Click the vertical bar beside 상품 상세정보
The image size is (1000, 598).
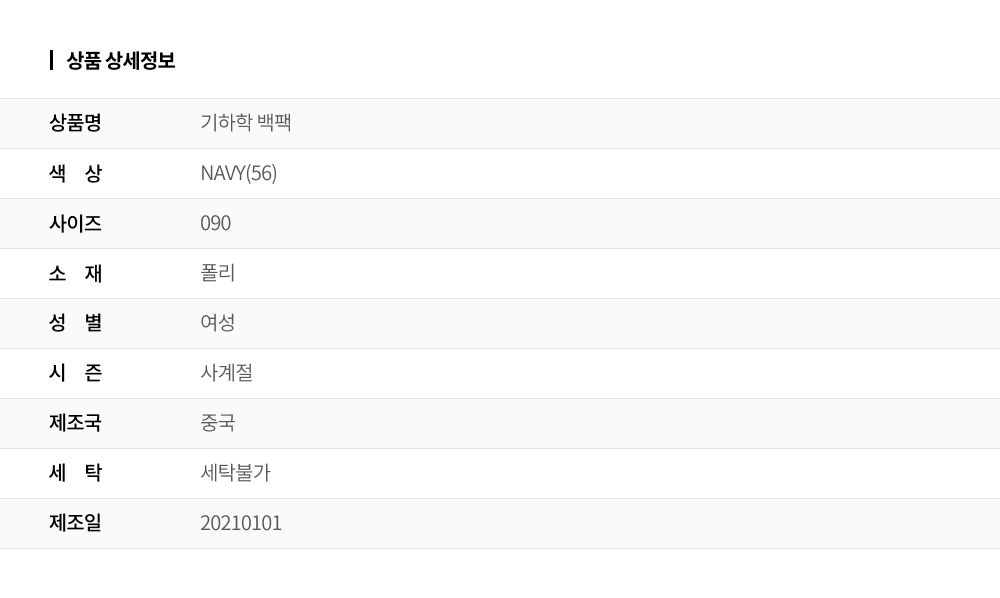51,60
